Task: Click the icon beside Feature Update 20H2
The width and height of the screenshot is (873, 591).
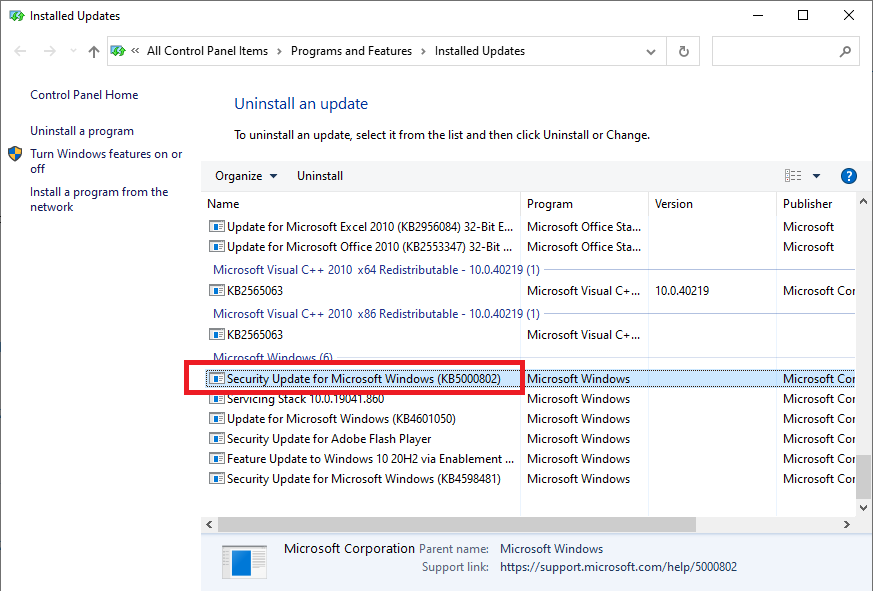Action: [x=216, y=459]
